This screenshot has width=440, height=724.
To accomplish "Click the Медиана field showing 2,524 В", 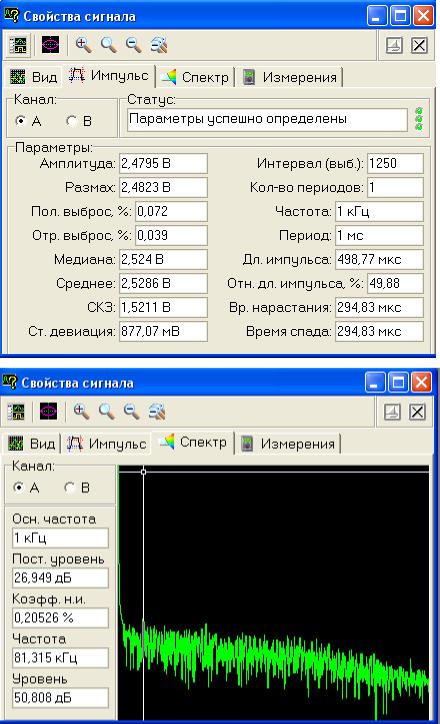I will (163, 259).
